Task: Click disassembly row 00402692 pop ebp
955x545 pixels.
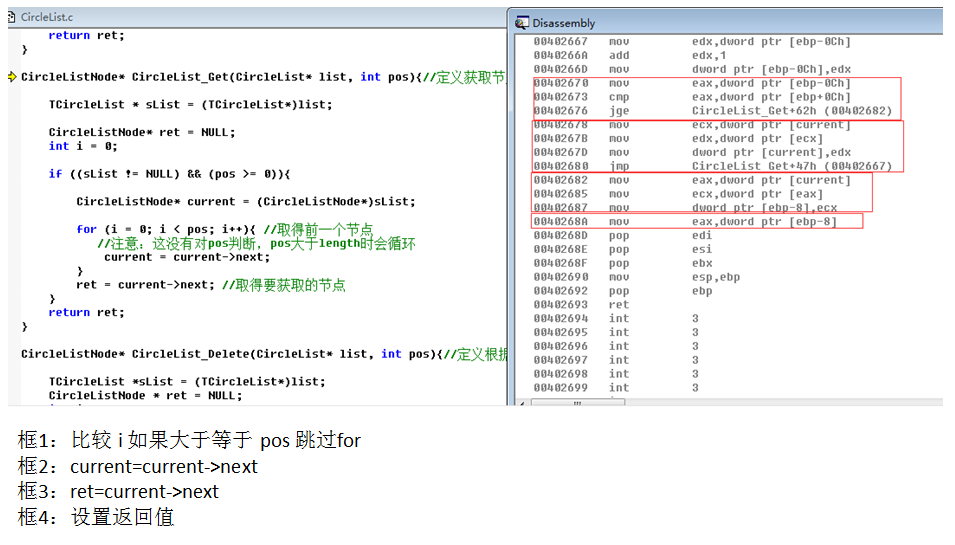Action: [x=622, y=291]
